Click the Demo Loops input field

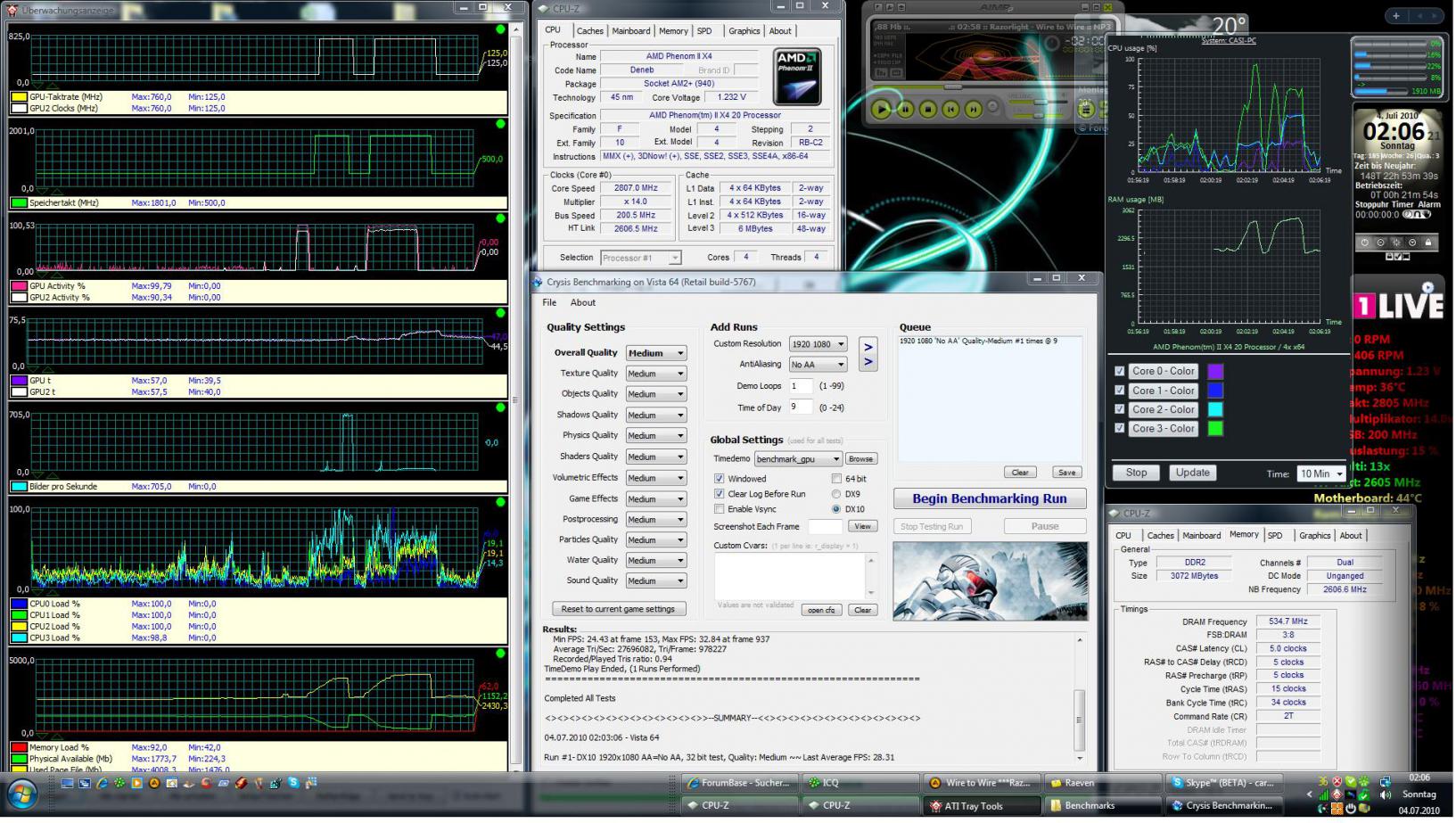[801, 386]
